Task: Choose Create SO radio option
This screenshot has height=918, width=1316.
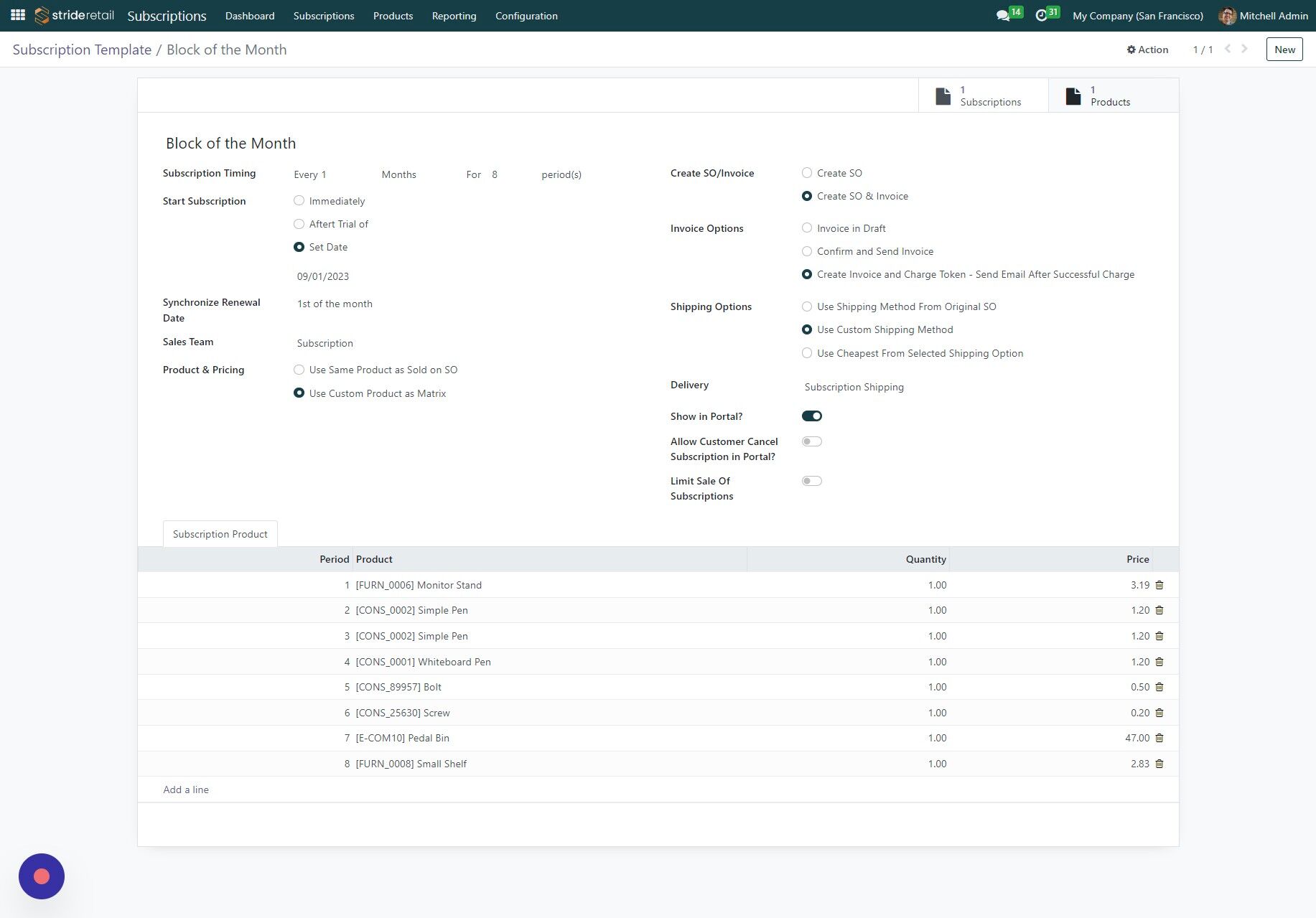Action: (x=807, y=173)
